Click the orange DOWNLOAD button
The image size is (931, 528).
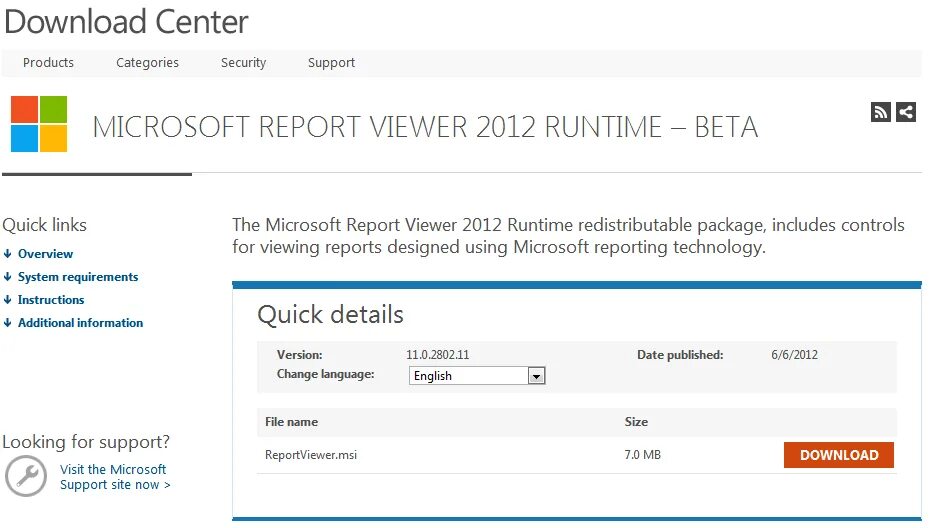tap(838, 455)
